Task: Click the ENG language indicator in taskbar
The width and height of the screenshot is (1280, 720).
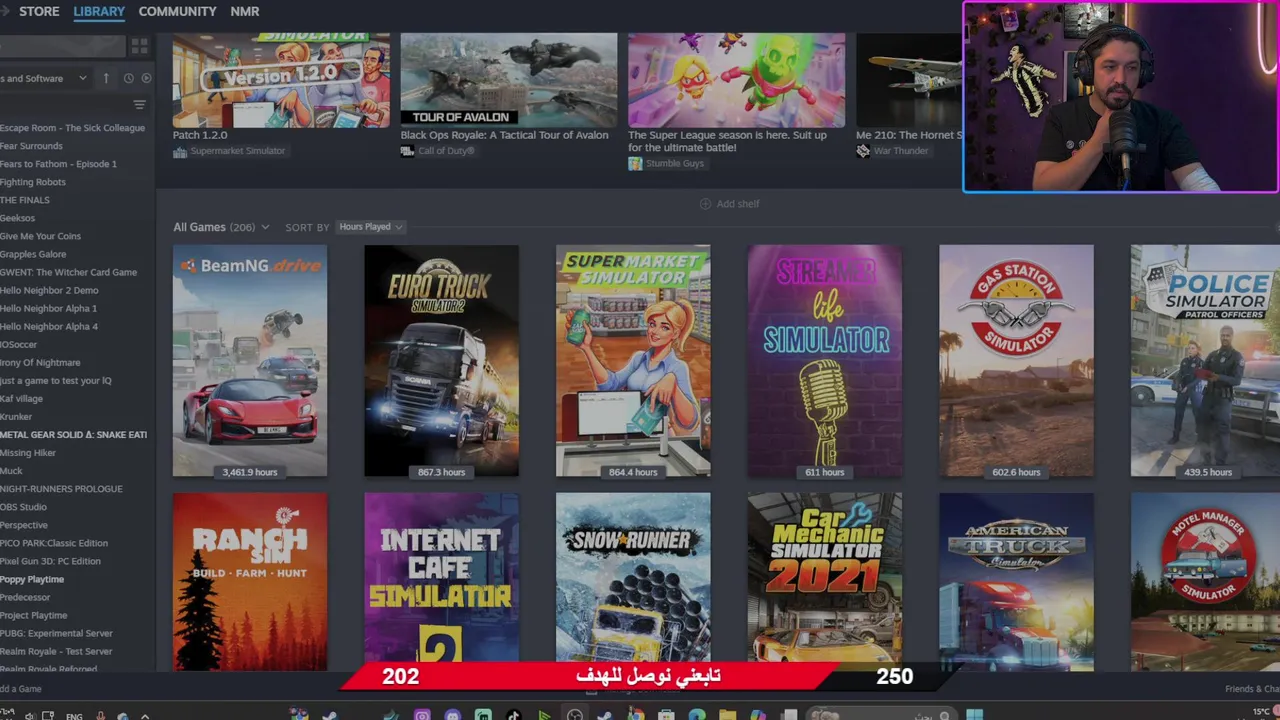Action: 74,716
